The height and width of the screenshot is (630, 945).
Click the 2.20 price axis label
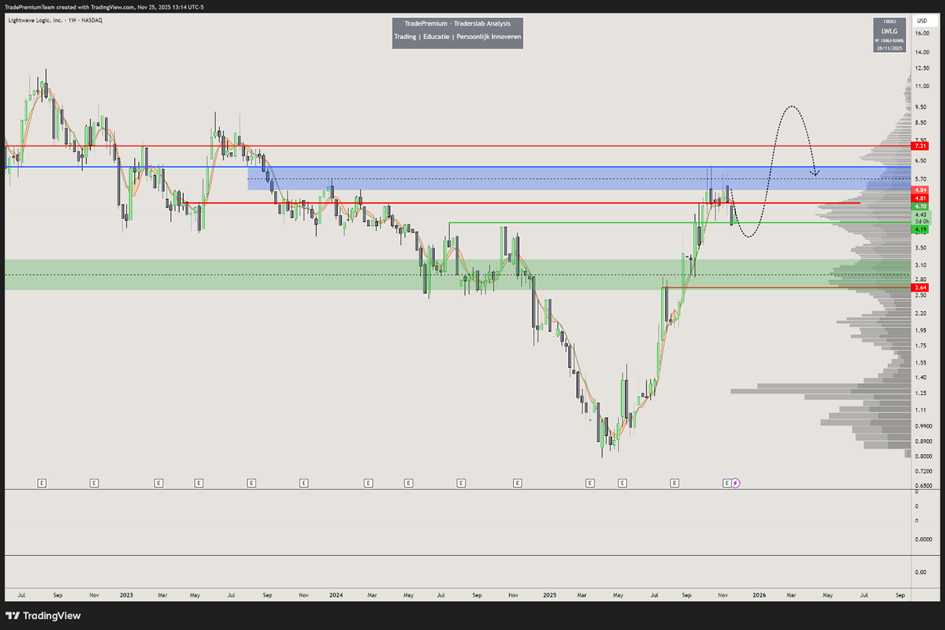pyautogui.click(x=921, y=313)
